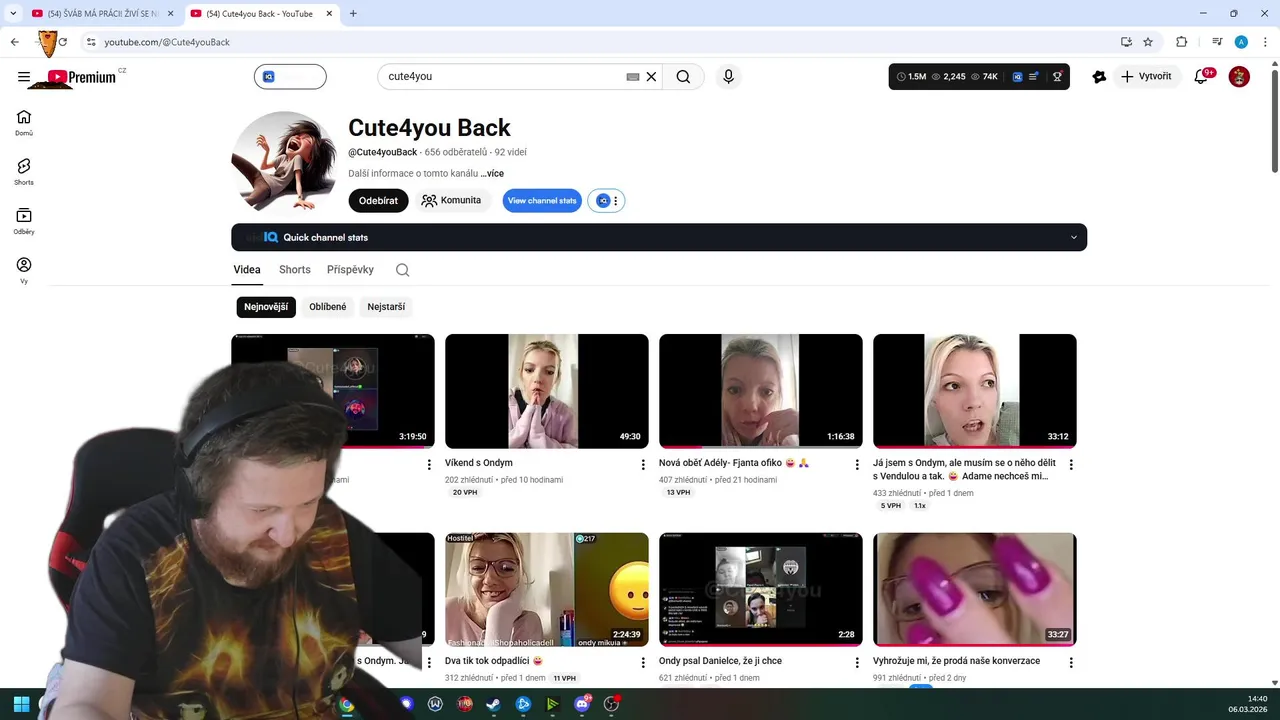
Task: Start voice search with the microphone
Action: point(728,77)
